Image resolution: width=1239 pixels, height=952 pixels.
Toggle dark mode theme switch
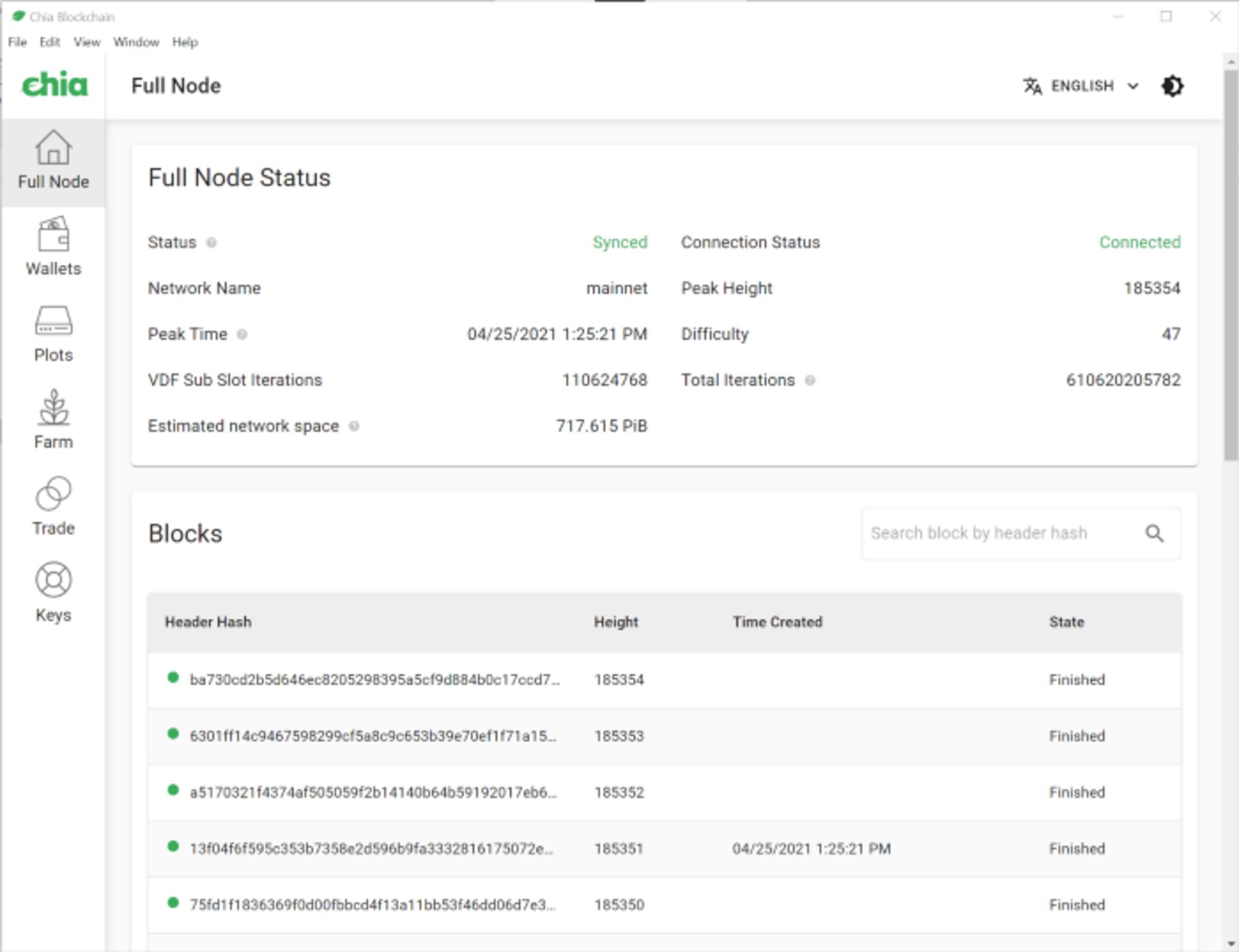[1172, 86]
